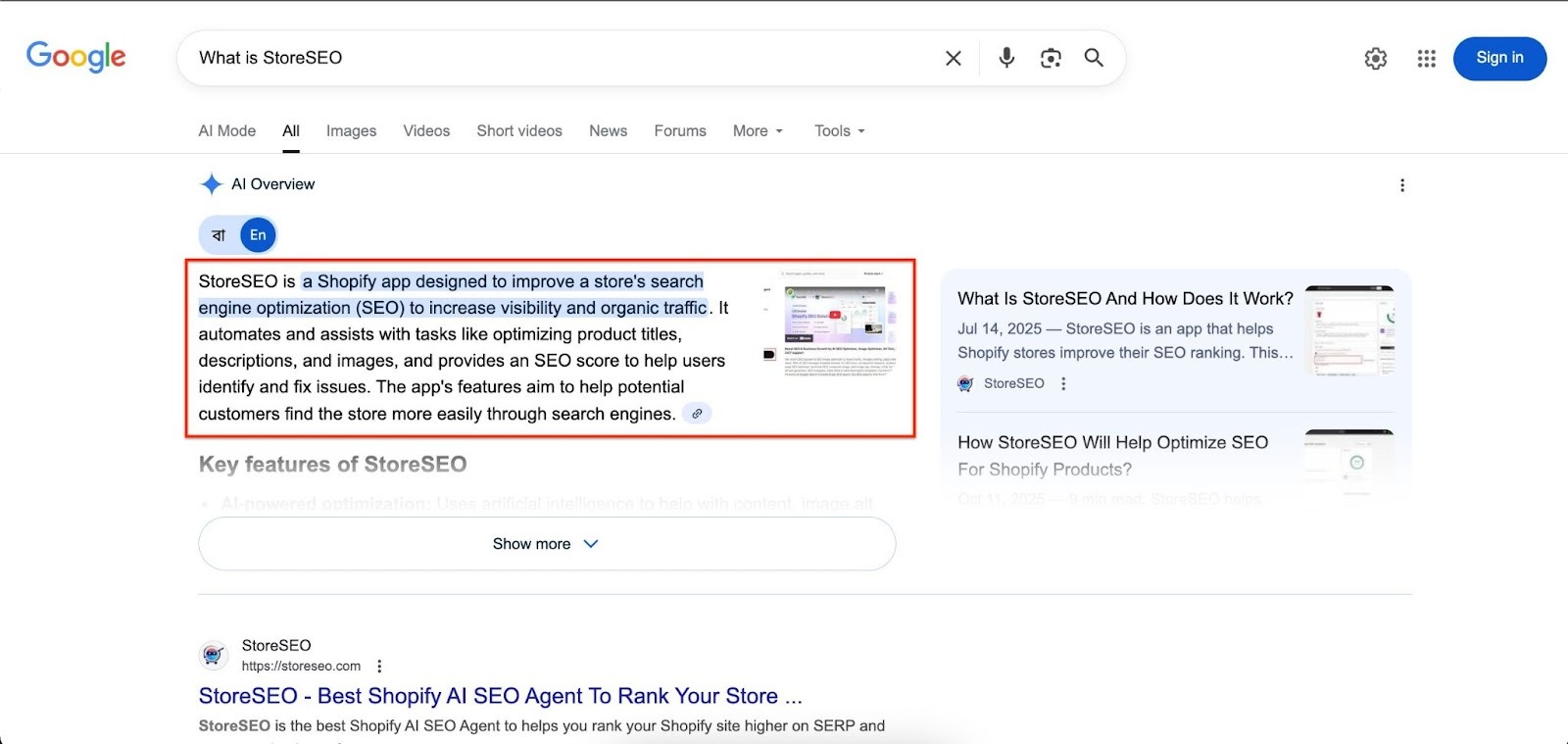The image size is (1568, 744).
Task: Click the source link chip icon
Action: pyautogui.click(x=697, y=414)
